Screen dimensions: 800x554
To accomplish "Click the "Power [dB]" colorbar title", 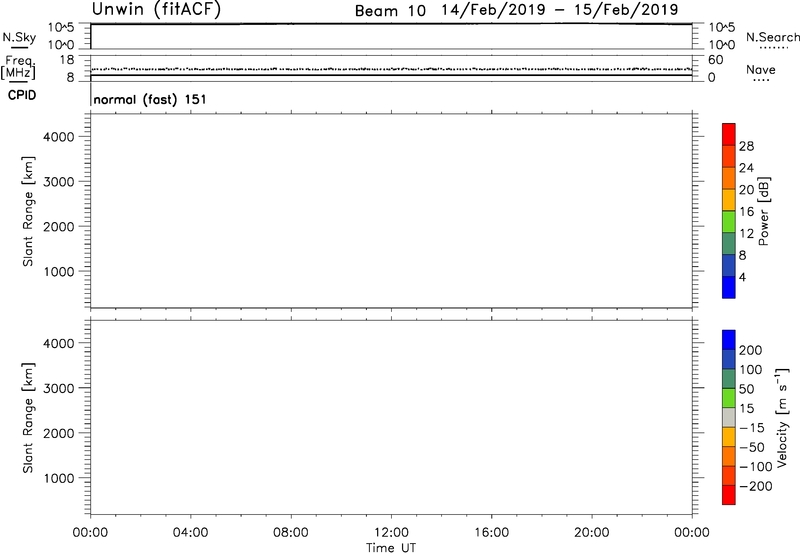I will tap(764, 211).
